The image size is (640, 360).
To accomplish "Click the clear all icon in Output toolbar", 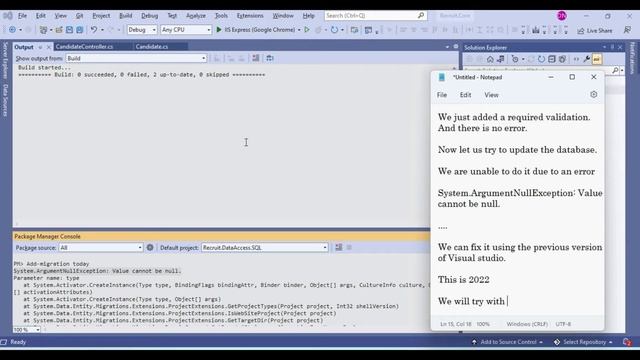I will point(256,58).
